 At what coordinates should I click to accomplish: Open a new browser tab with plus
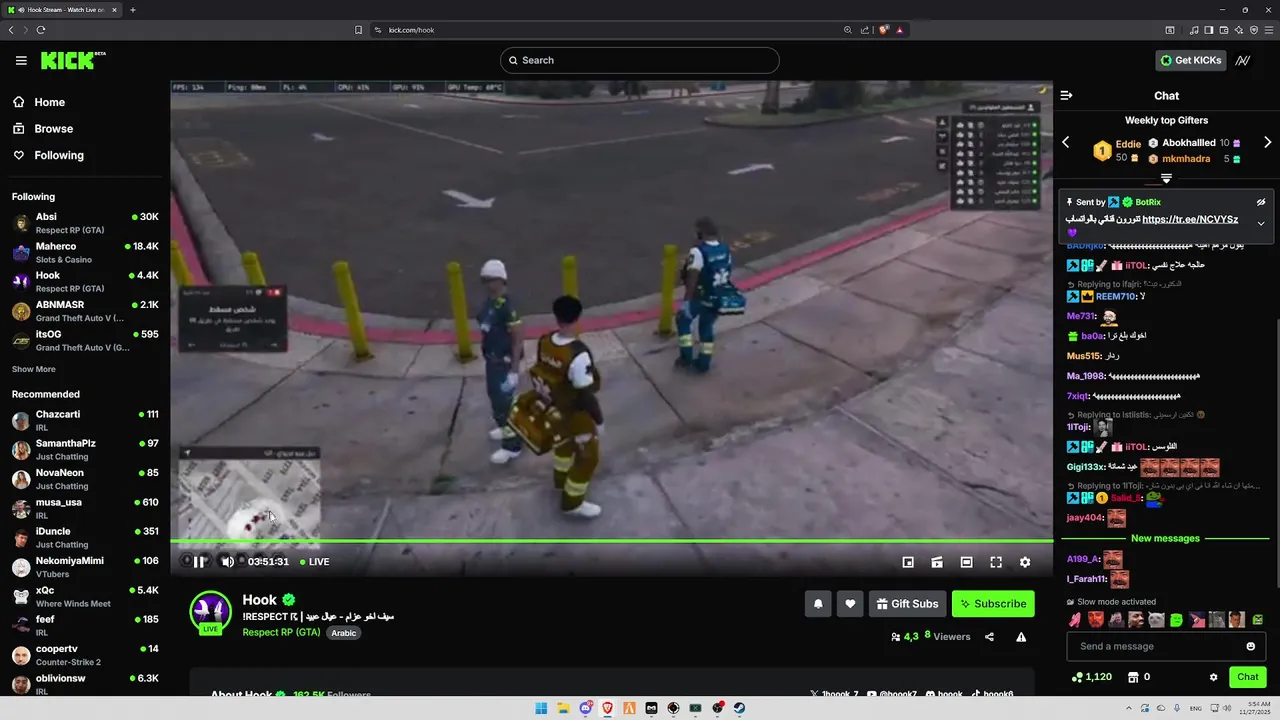click(x=133, y=10)
